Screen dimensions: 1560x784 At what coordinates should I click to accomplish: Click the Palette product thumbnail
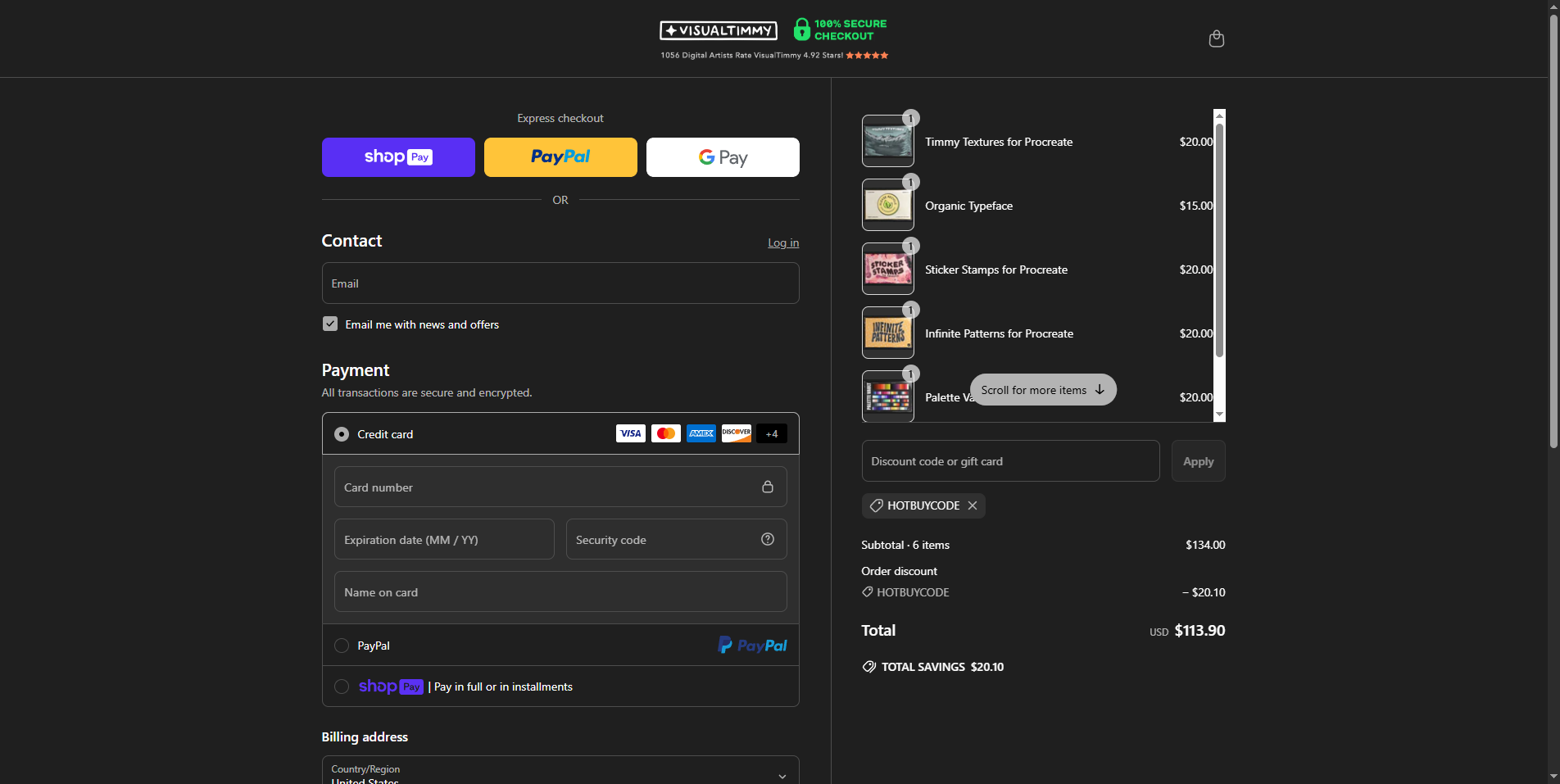[x=888, y=397]
